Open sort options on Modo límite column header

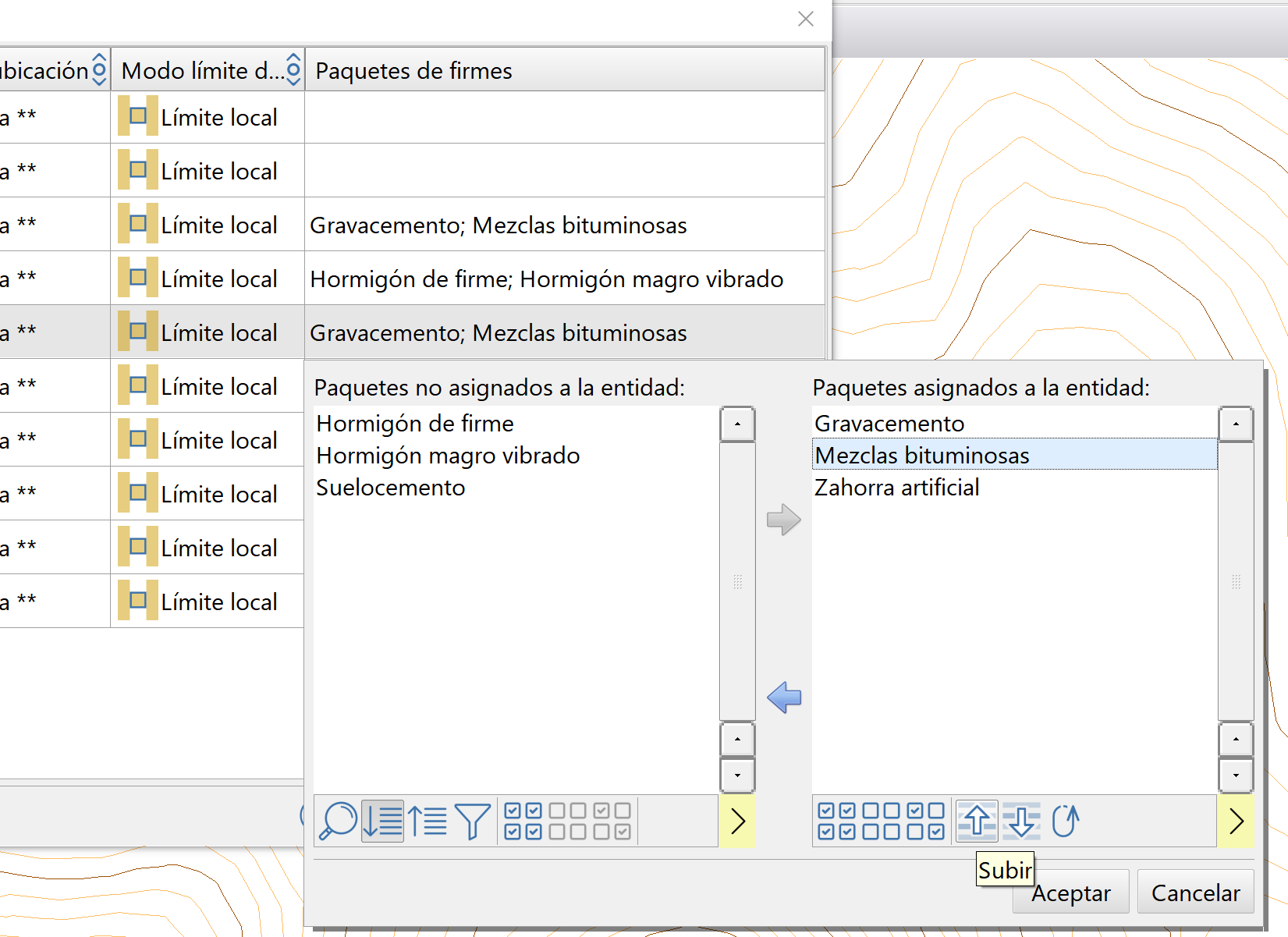click(x=293, y=70)
